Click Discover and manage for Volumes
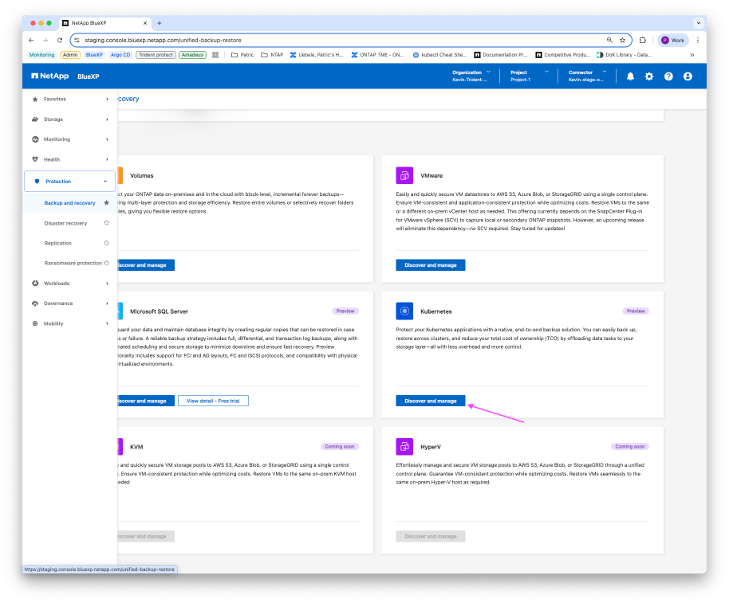Viewport: 729px width, 603px height. tap(146, 265)
